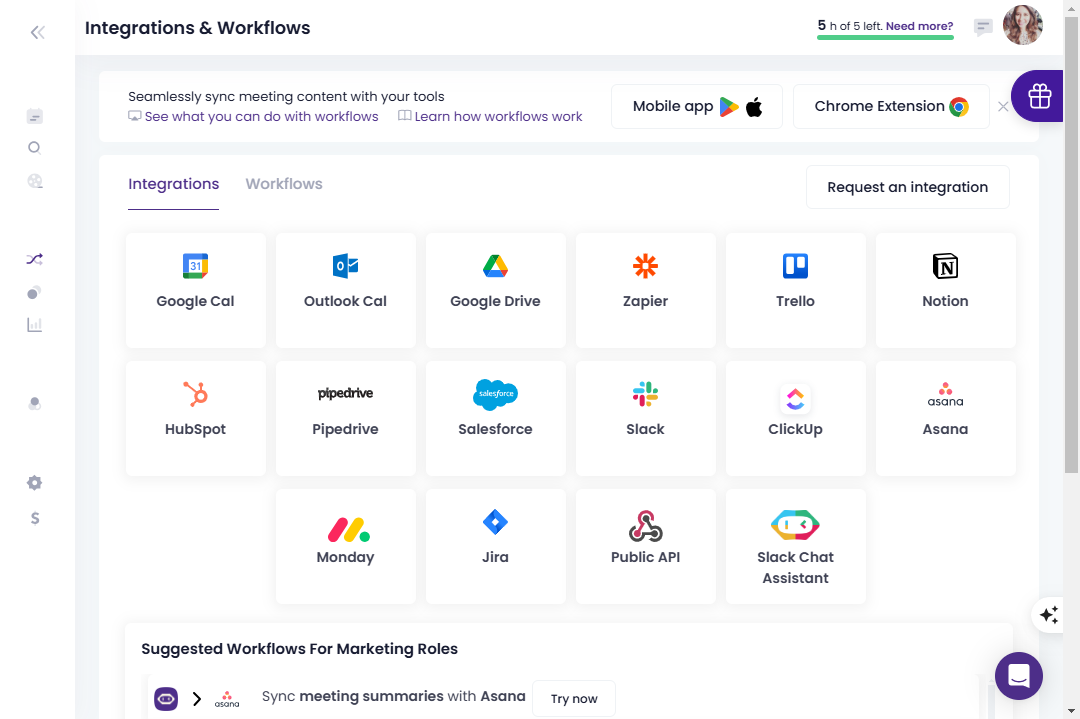Select the integrations shuffle icon in sidebar
The image size is (1080, 719).
(x=34, y=260)
